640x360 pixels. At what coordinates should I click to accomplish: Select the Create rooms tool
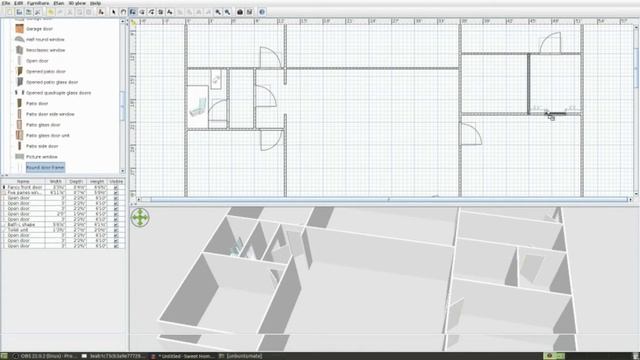pos(142,12)
